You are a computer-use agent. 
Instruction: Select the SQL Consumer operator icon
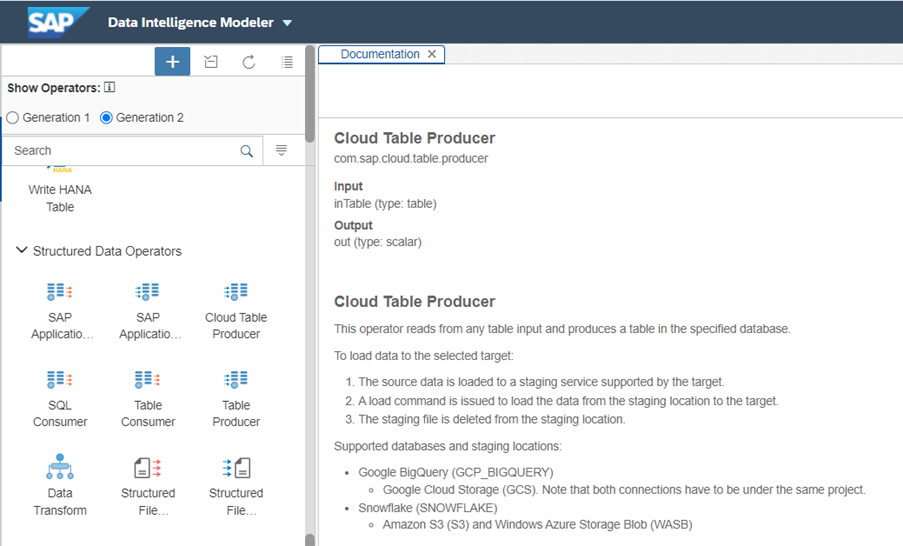click(x=60, y=380)
